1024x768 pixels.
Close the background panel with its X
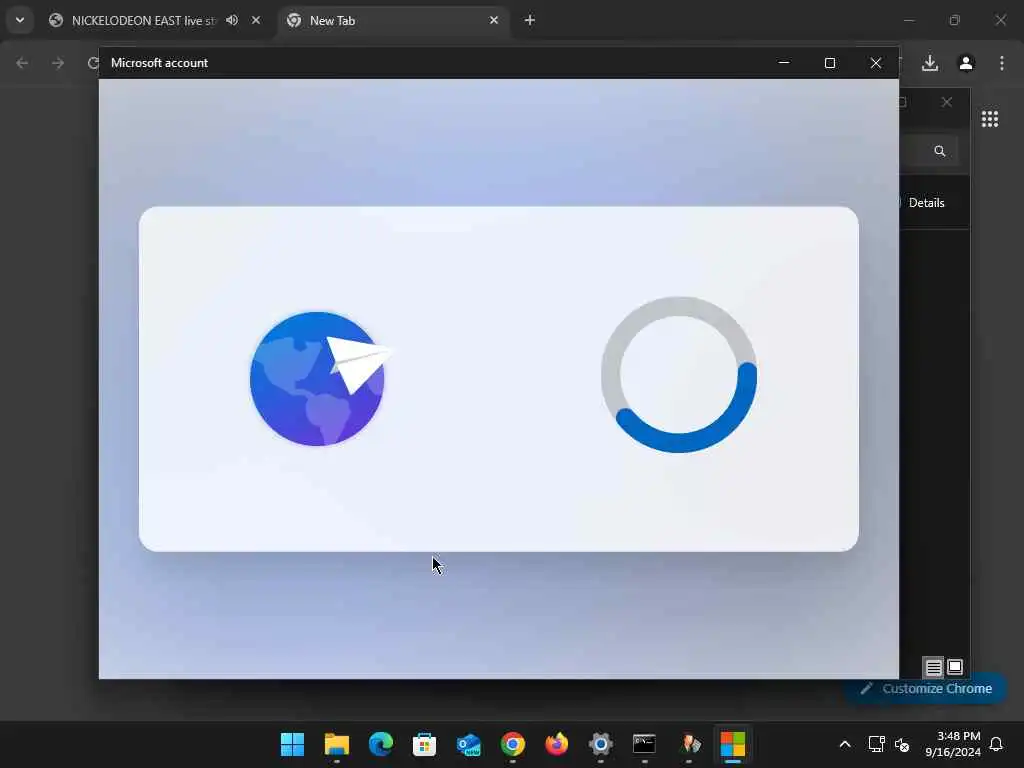(x=947, y=102)
